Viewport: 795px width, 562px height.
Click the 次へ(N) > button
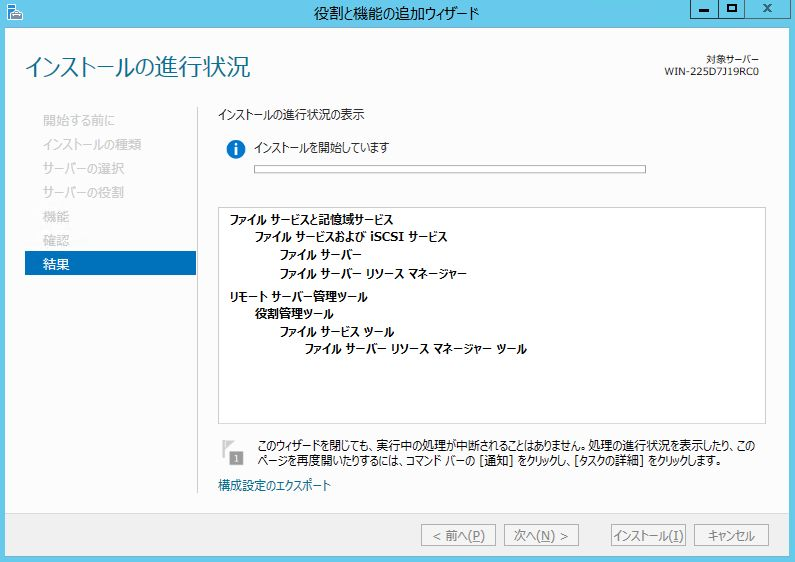click(x=541, y=535)
